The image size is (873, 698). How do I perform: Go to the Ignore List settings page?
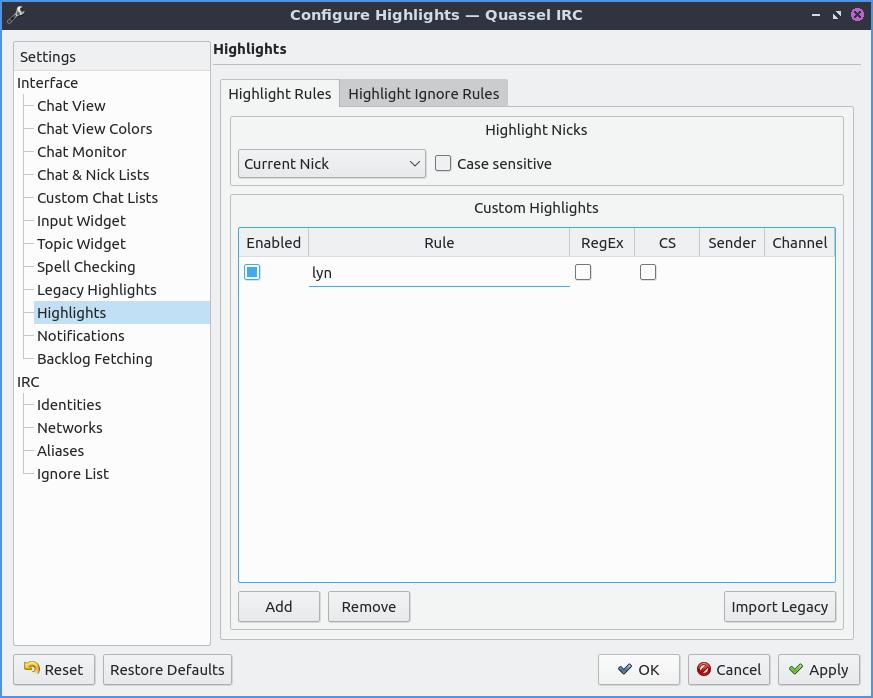coord(73,474)
